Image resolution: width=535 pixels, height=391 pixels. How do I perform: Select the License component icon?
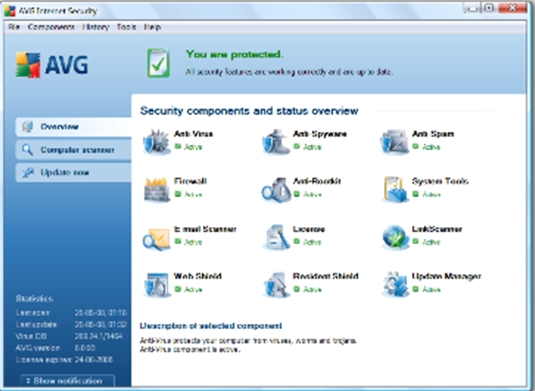(x=276, y=237)
